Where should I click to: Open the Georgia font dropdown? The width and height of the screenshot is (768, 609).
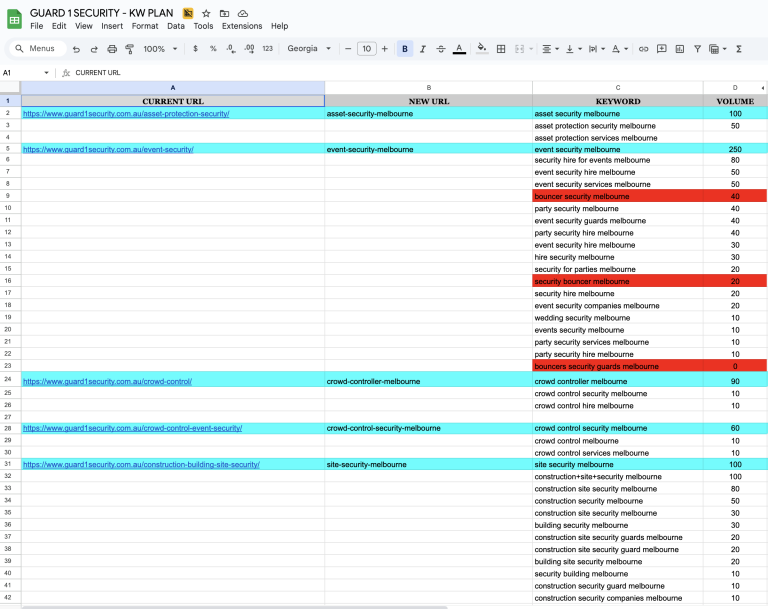click(309, 48)
